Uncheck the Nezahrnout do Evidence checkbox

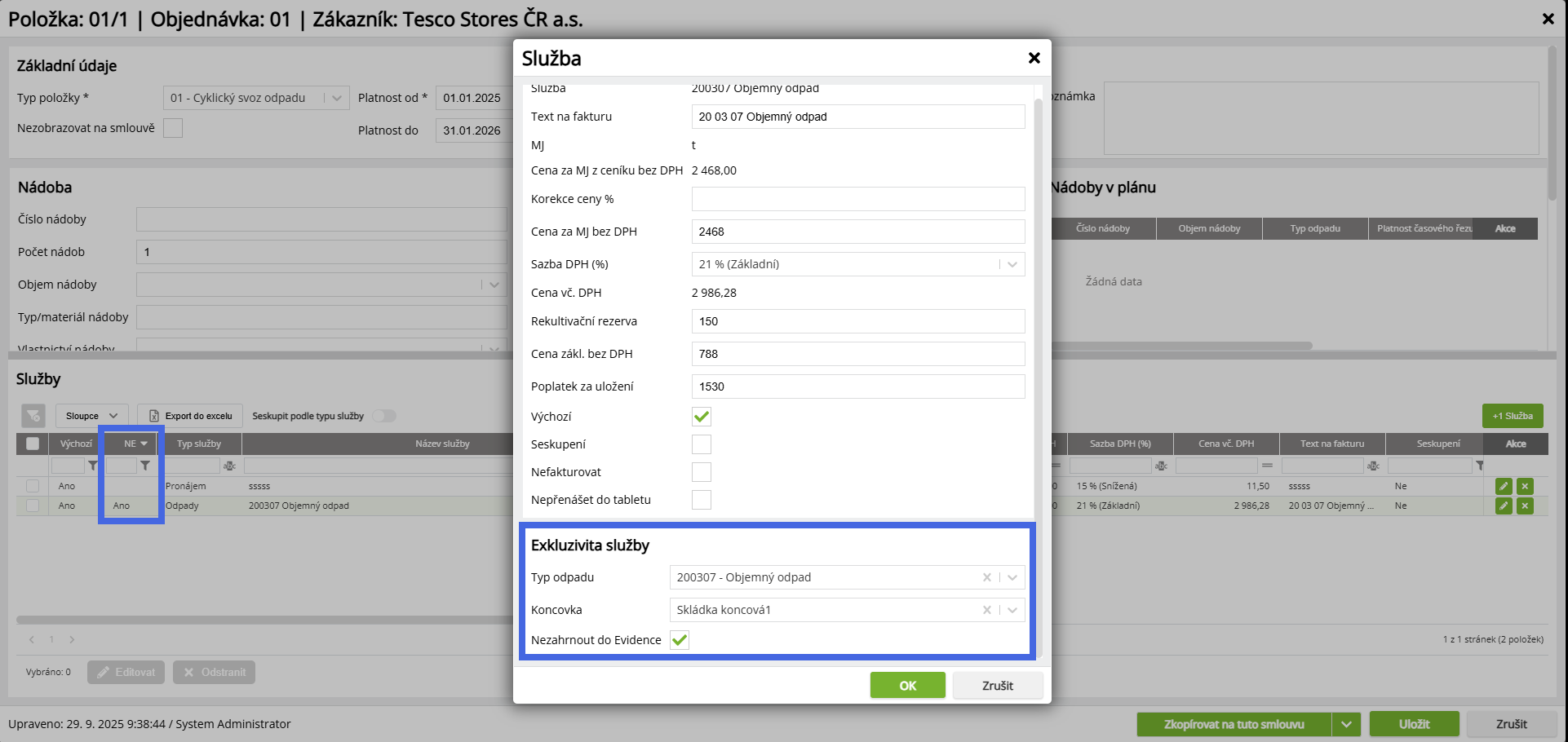(x=679, y=640)
